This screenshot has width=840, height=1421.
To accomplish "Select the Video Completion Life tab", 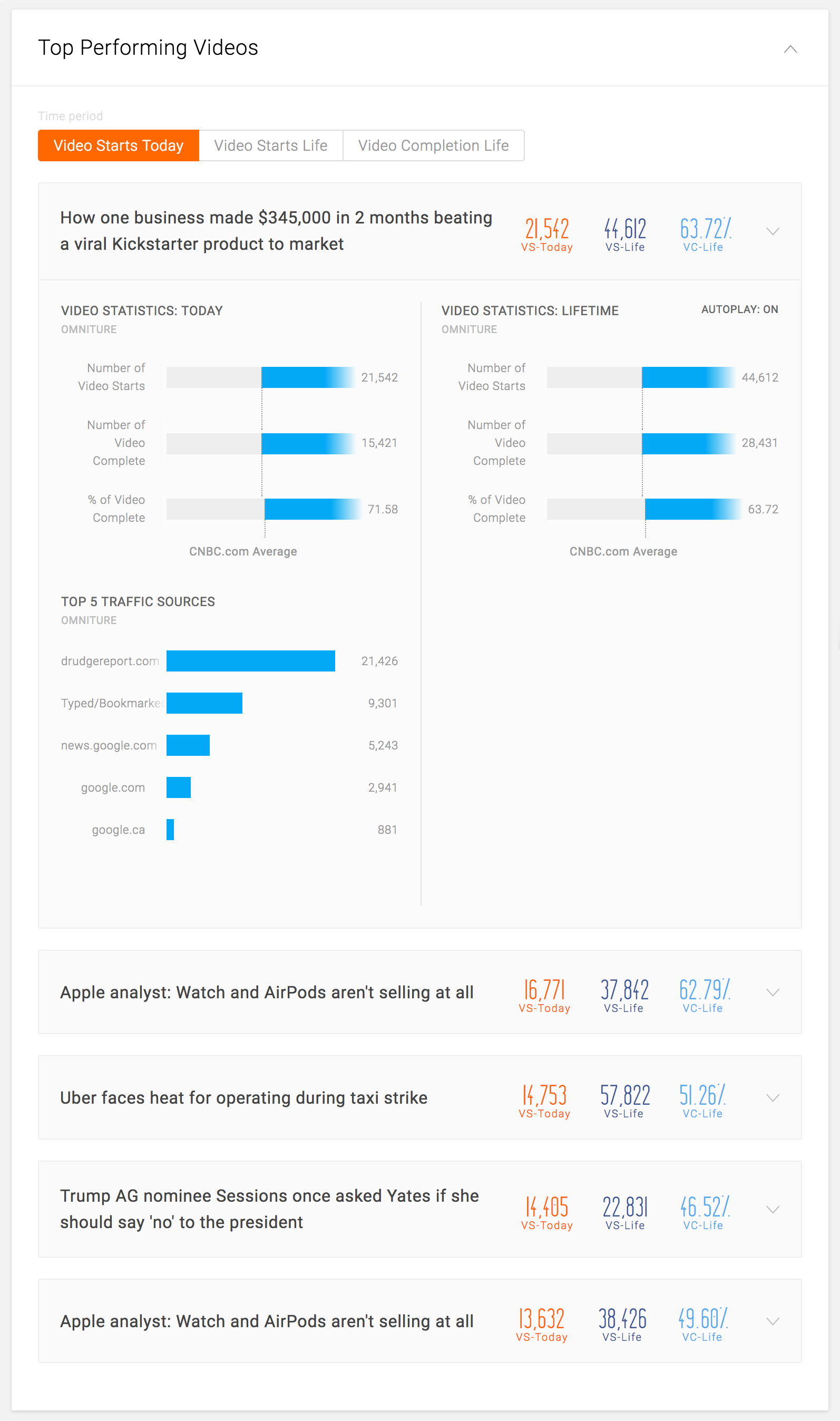I will [x=433, y=145].
